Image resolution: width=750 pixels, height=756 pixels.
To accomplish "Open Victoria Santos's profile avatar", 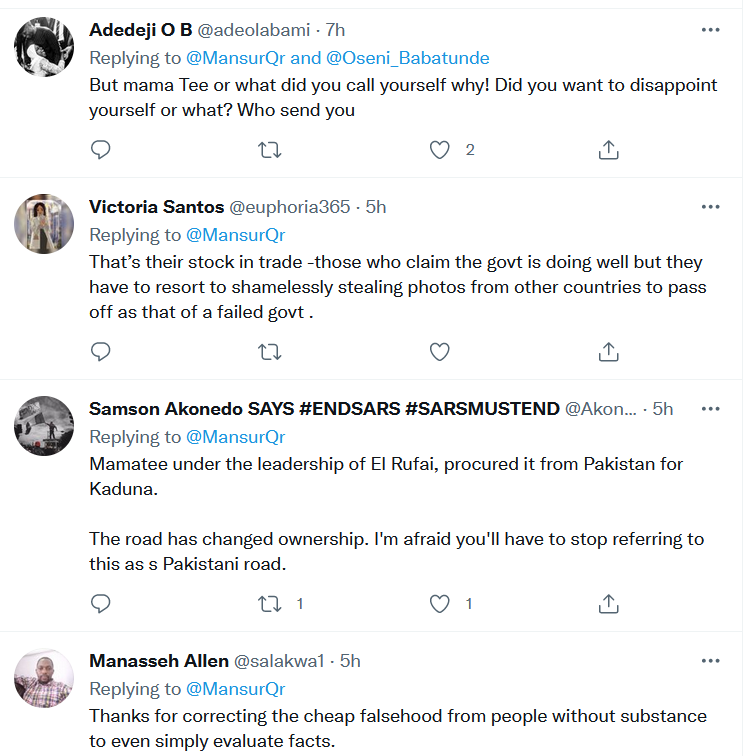I will [44, 224].
